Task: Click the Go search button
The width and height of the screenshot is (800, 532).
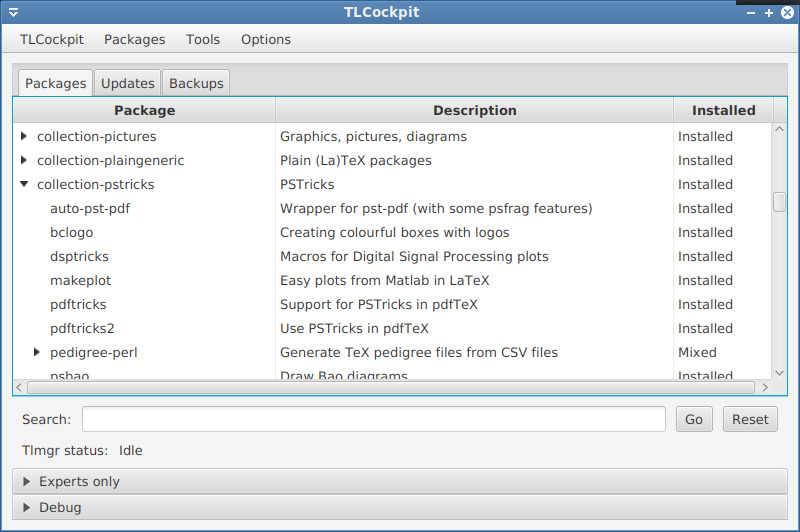Action: (x=694, y=420)
